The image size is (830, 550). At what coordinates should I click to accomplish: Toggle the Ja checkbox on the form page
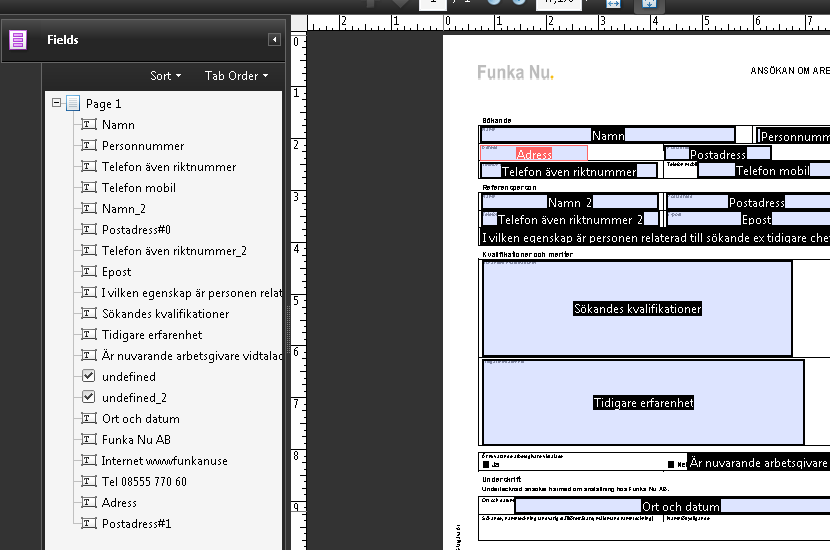coord(486,464)
